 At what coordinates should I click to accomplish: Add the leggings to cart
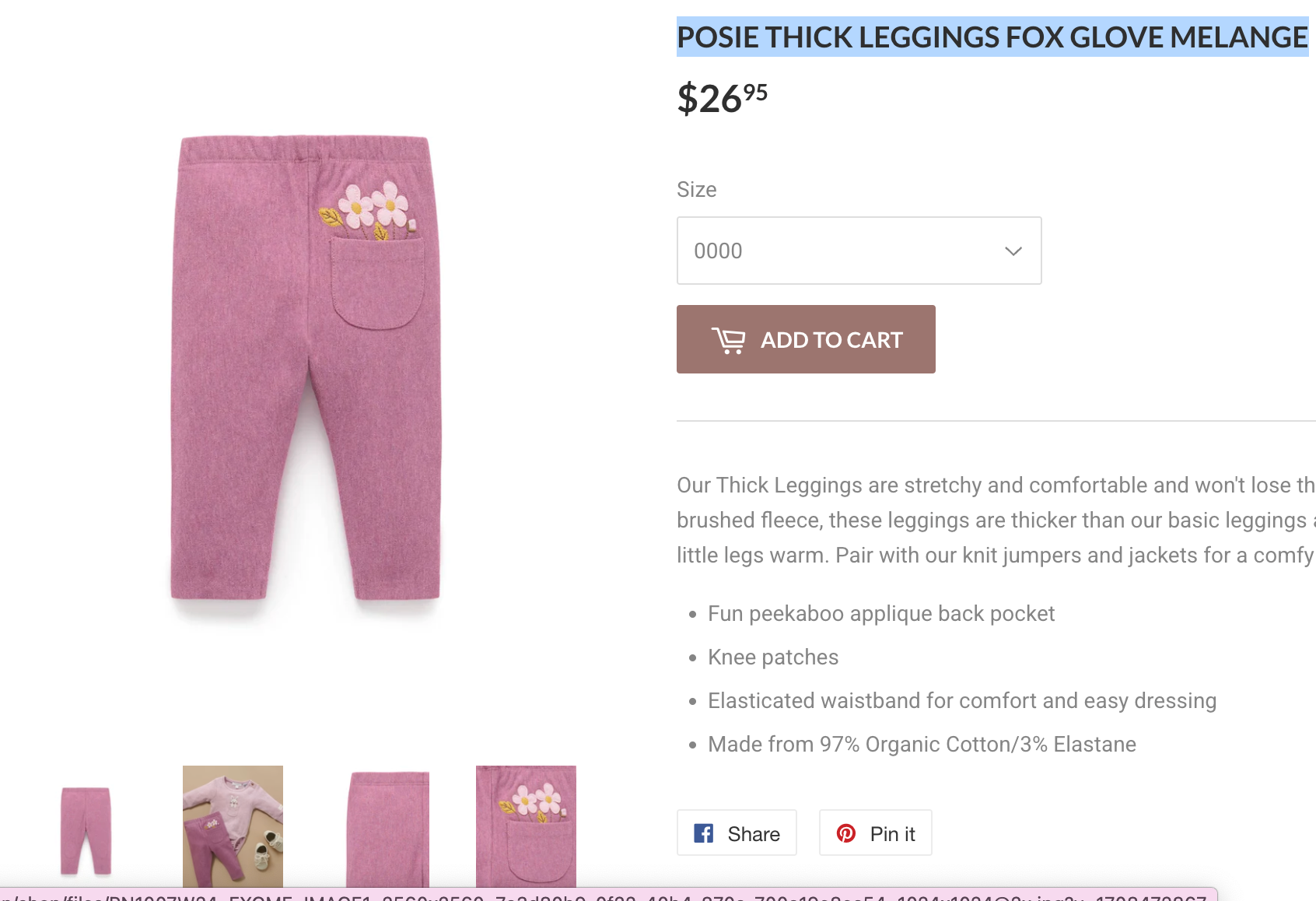[806, 339]
